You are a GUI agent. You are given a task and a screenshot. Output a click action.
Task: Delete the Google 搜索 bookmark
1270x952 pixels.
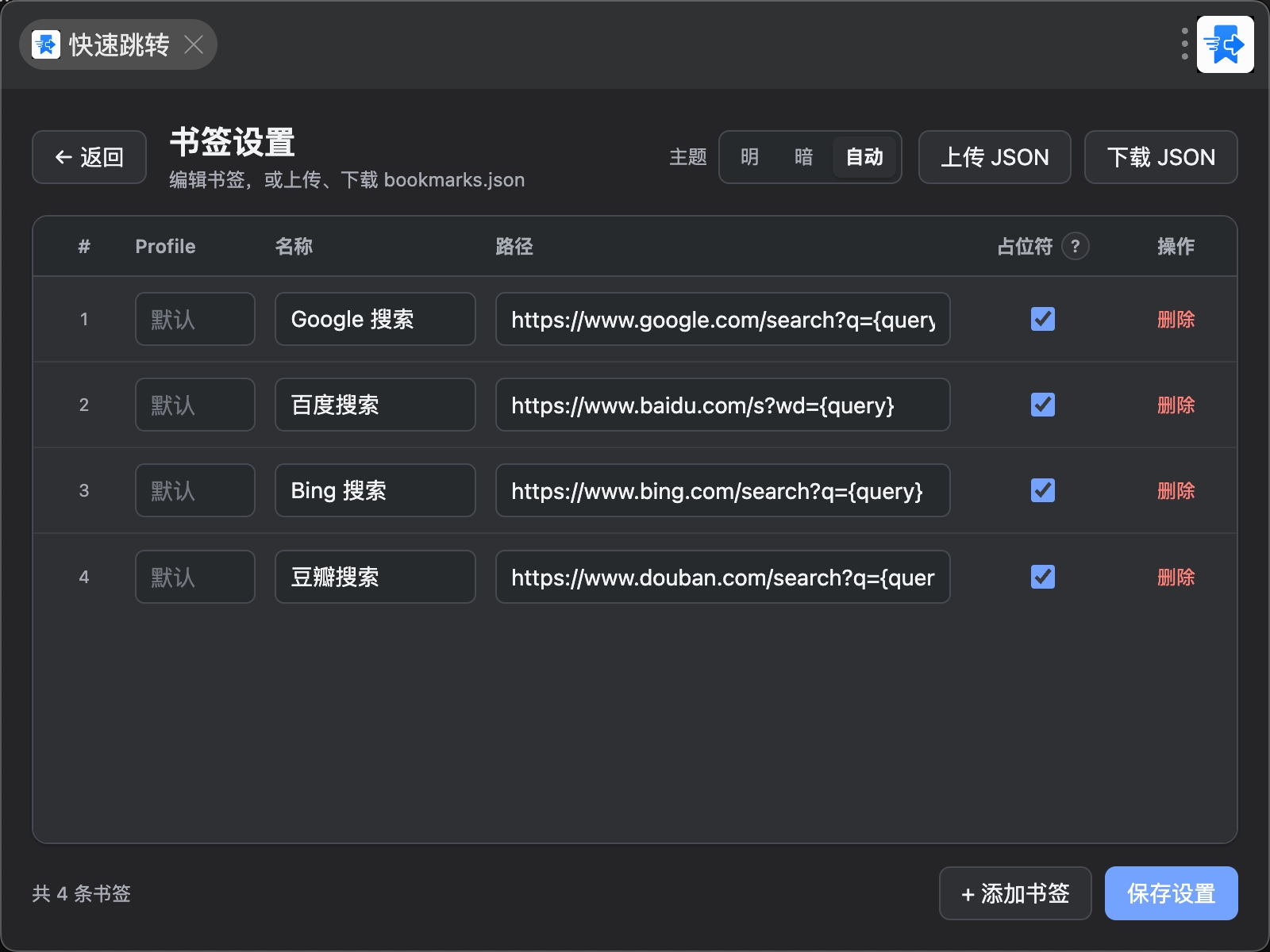pos(1176,319)
